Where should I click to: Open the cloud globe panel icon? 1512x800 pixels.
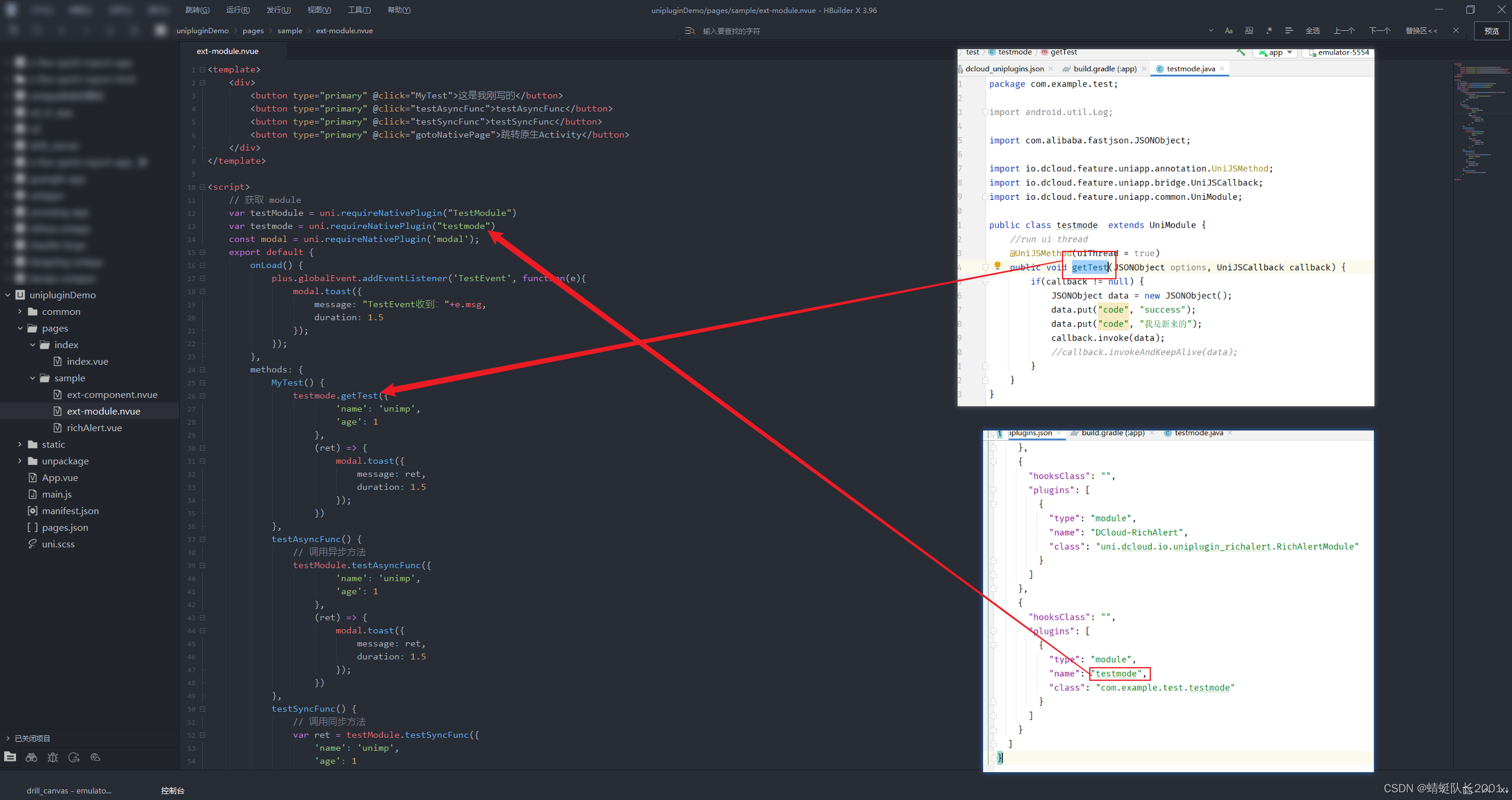(95, 757)
